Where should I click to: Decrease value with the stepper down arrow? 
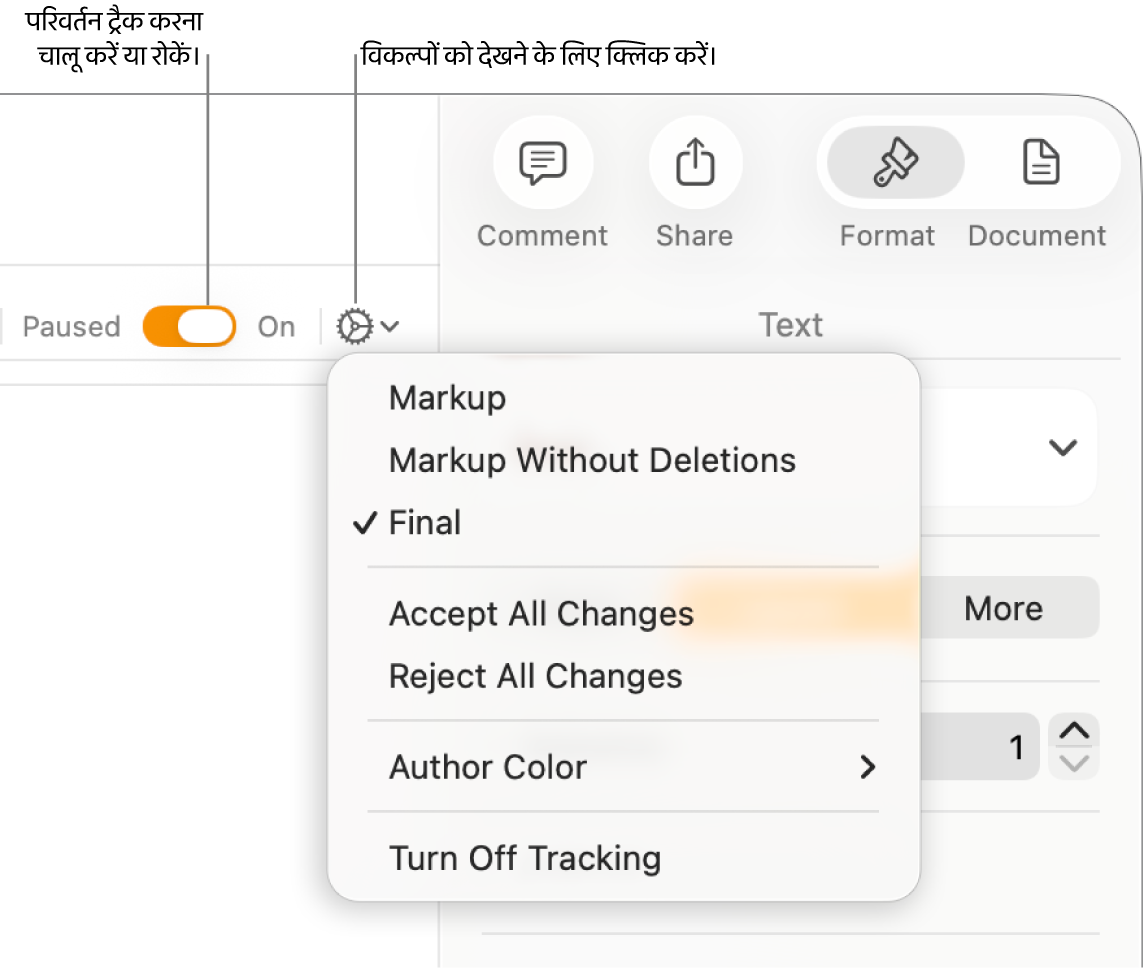pyautogui.click(x=1074, y=764)
